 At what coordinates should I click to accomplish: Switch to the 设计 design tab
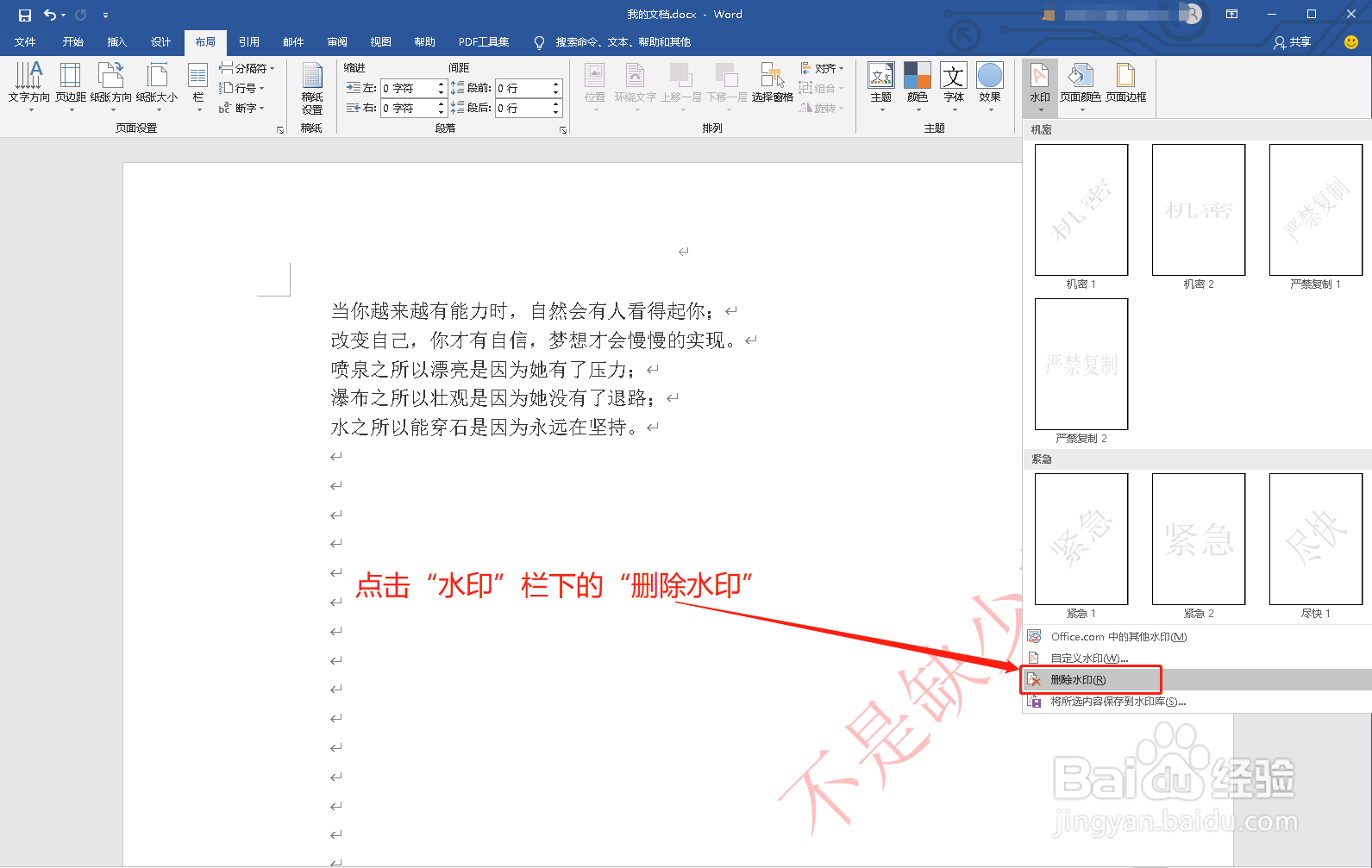160,42
